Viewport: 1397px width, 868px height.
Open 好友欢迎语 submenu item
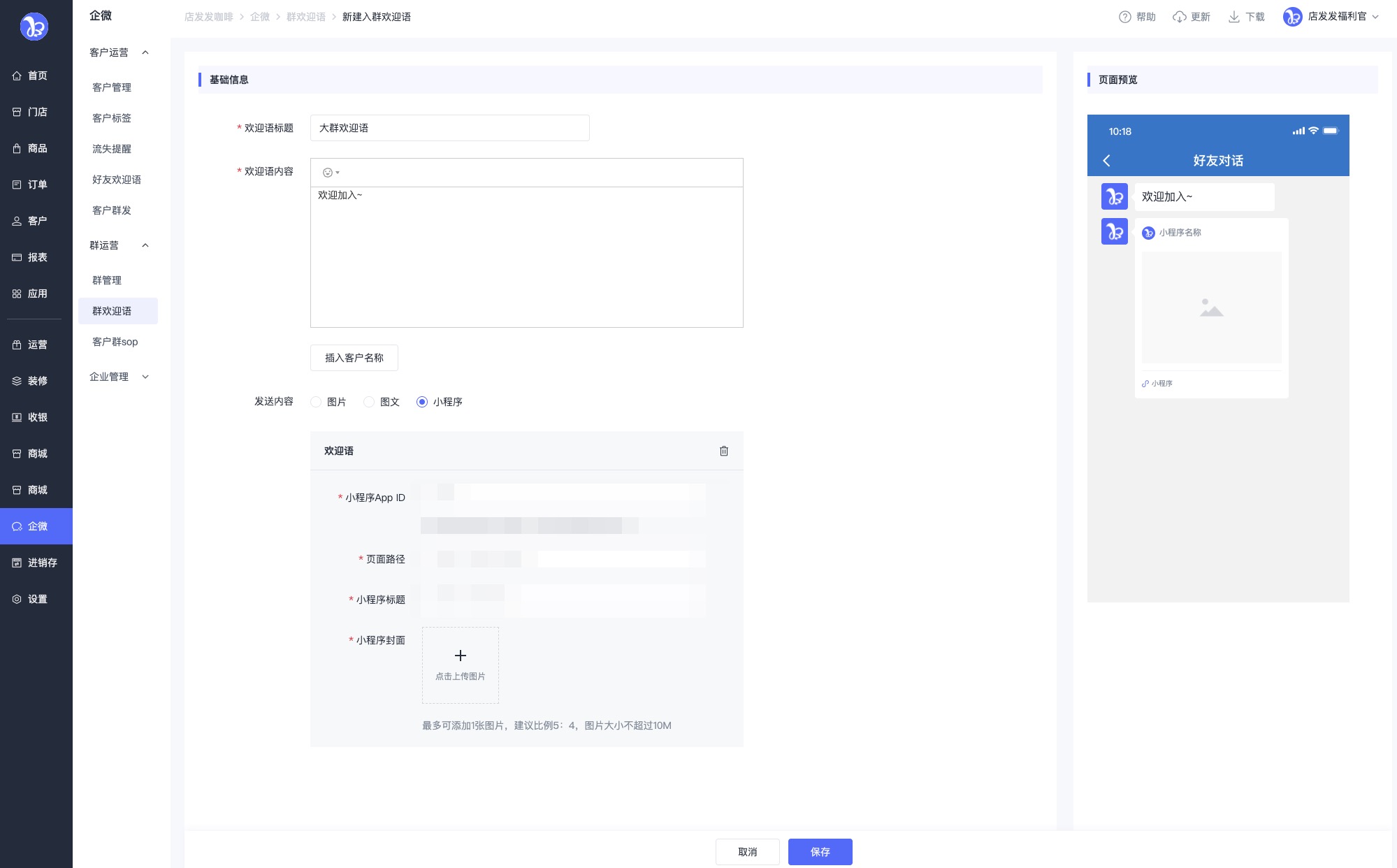tap(117, 180)
